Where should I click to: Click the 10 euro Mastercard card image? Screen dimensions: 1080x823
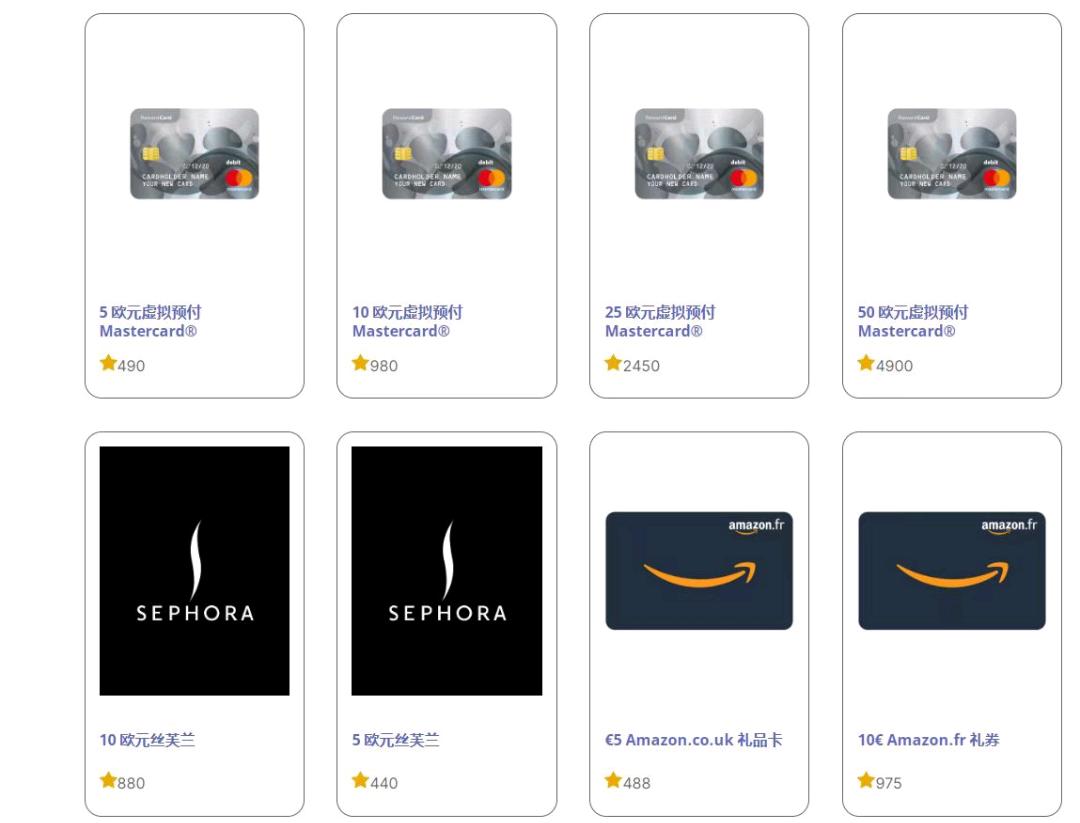pos(447,154)
